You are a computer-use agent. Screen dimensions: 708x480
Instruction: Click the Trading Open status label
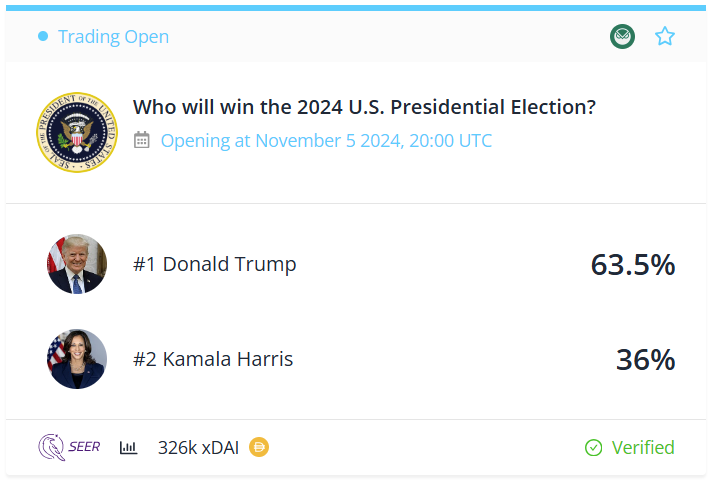click(x=114, y=37)
